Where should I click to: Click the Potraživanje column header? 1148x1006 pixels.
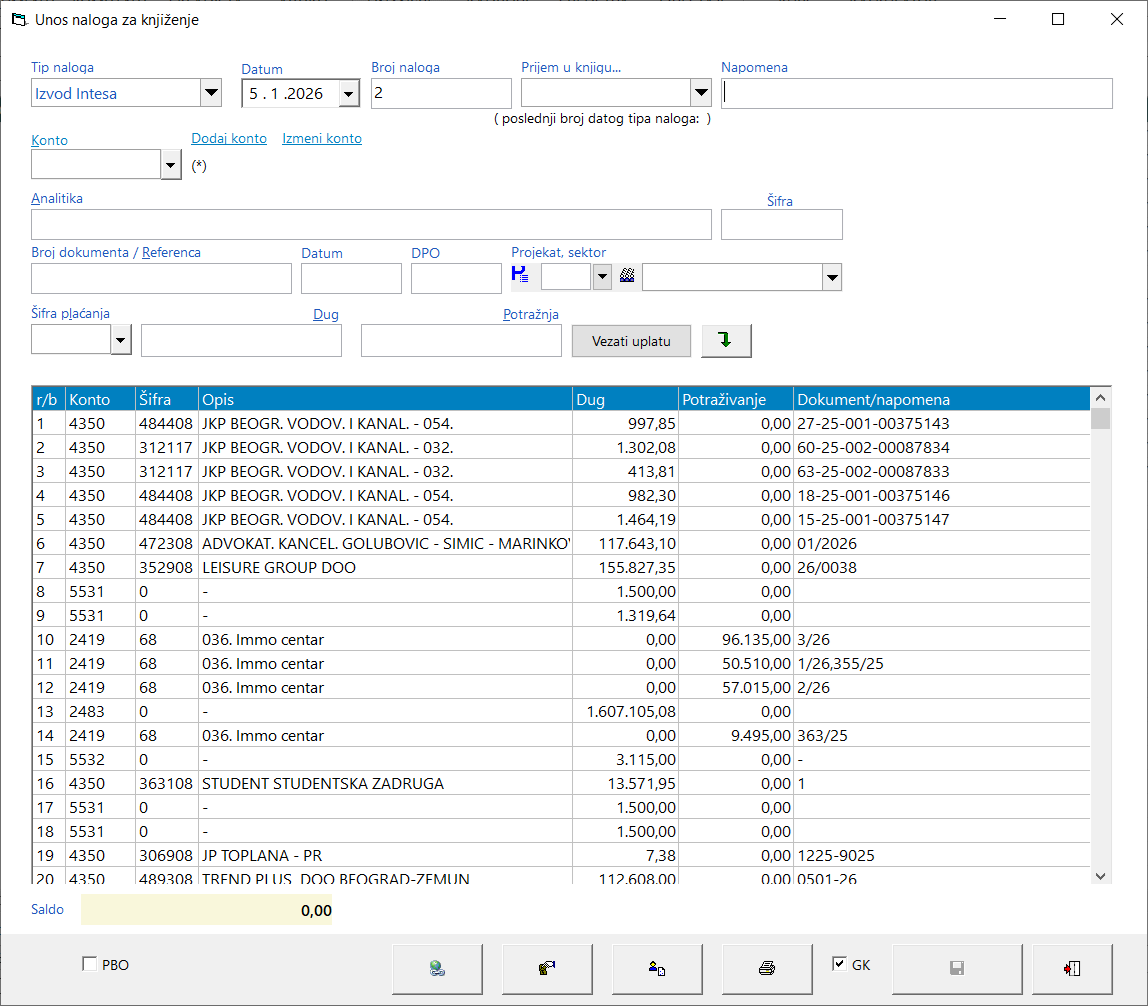point(736,400)
